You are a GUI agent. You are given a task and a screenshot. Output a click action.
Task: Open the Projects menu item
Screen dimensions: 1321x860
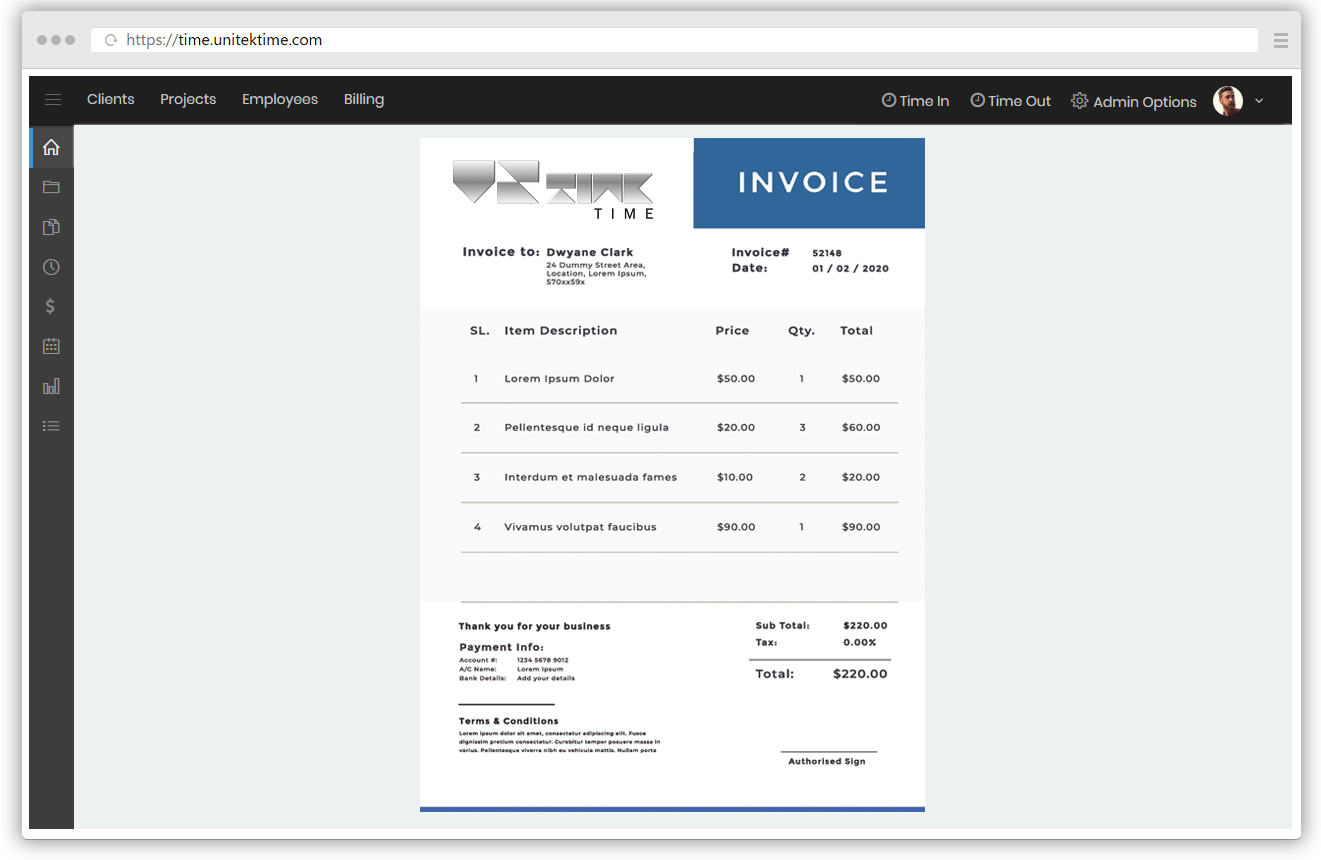188,99
